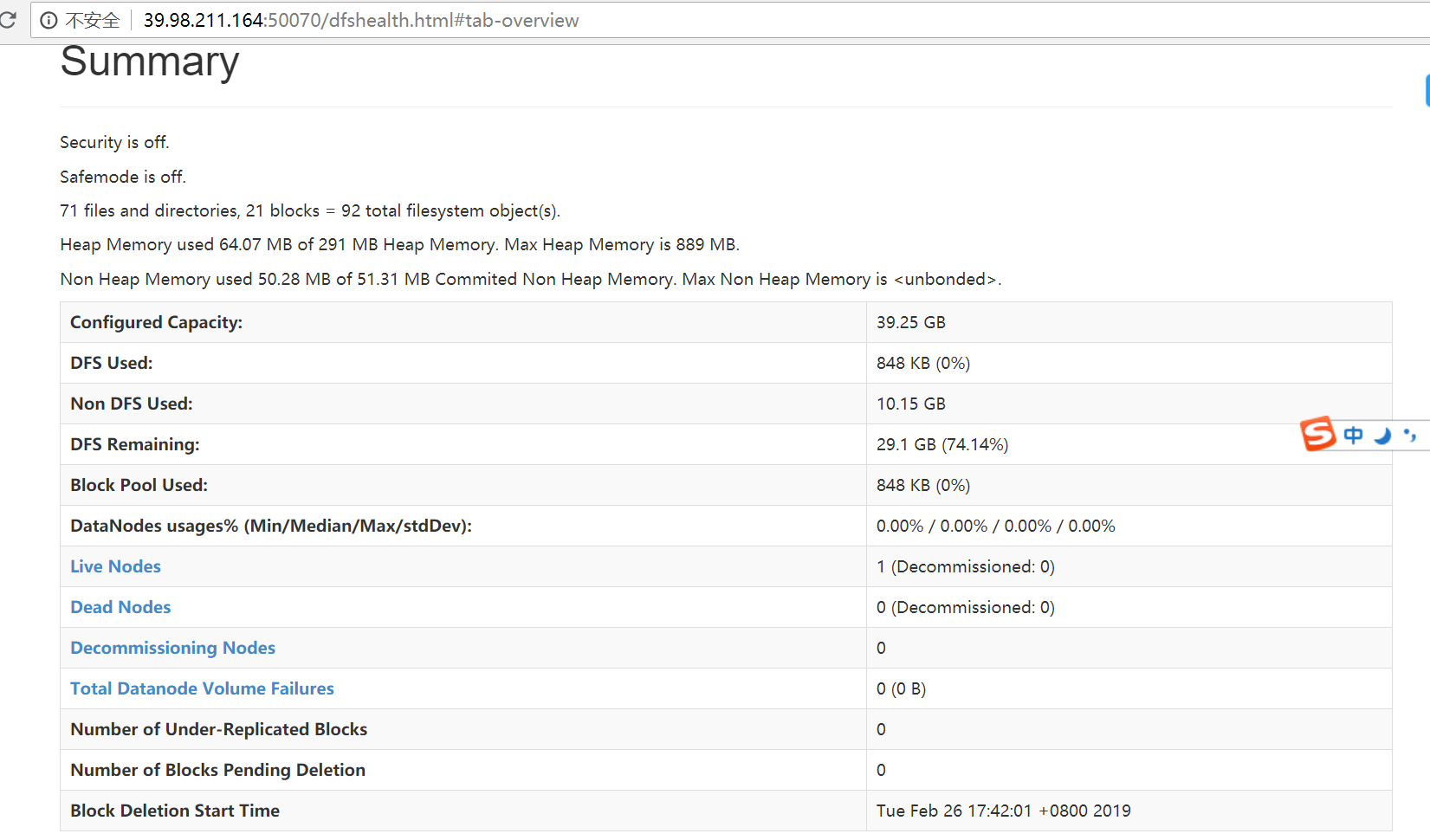The width and height of the screenshot is (1430, 840).
Task: Click the Sogou input method logo
Action: pos(1318,433)
